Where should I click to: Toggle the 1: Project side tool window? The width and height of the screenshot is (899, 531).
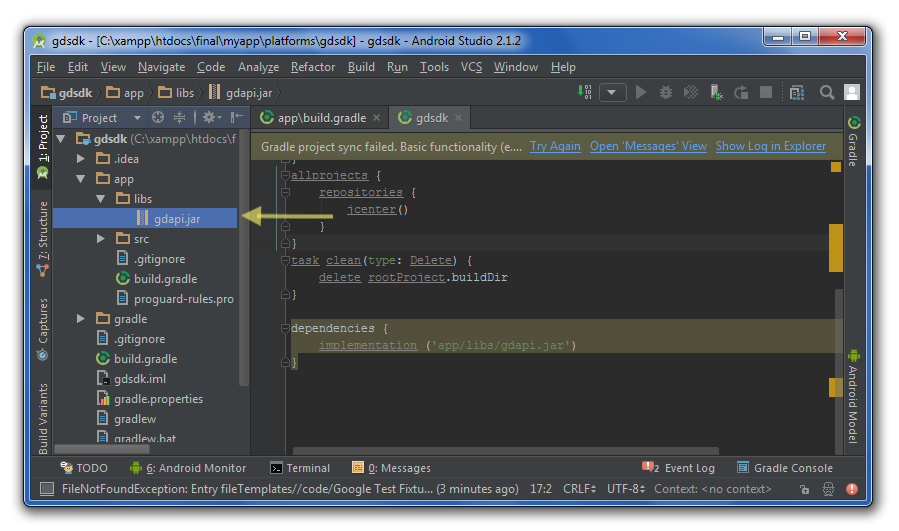tap(43, 138)
